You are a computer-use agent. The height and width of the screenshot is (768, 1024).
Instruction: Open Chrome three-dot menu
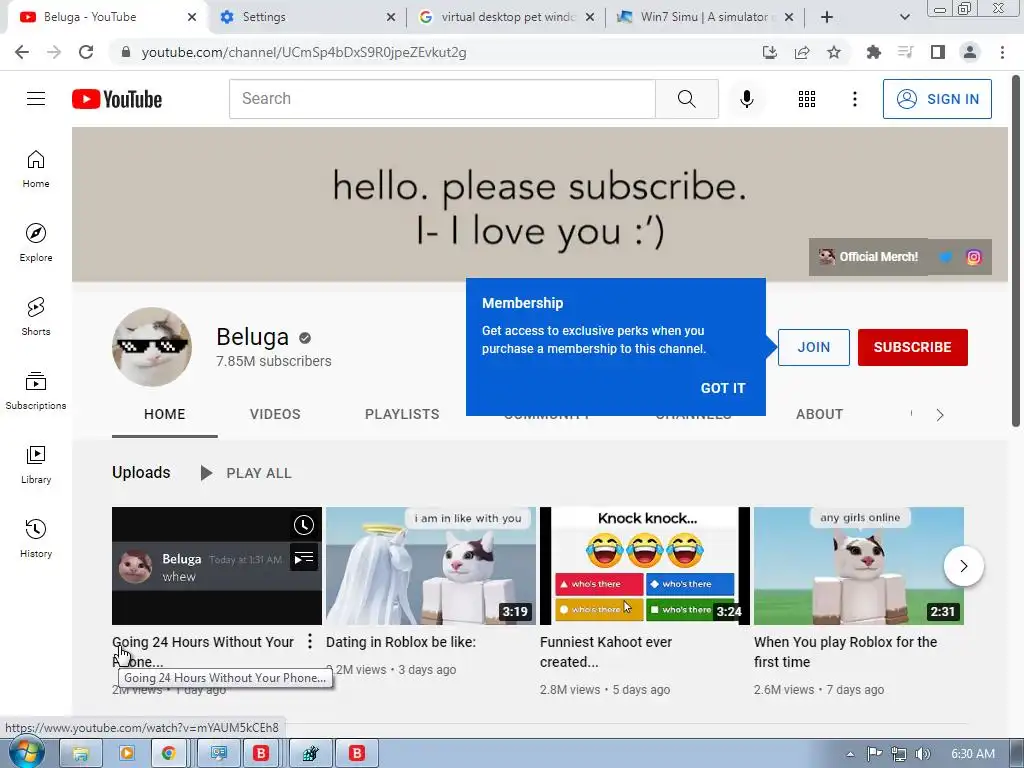pyautogui.click(x=1002, y=52)
